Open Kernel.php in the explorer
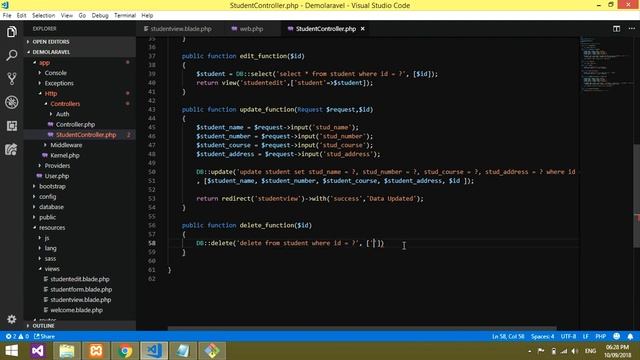 79,155
